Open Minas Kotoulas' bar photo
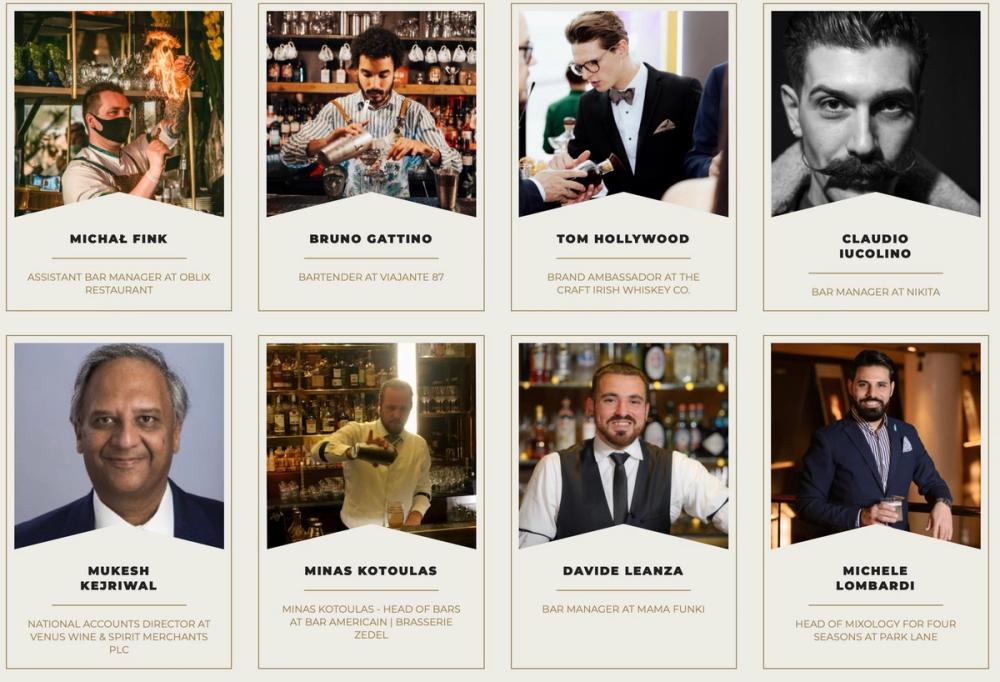The image size is (1000, 682). pos(371,445)
